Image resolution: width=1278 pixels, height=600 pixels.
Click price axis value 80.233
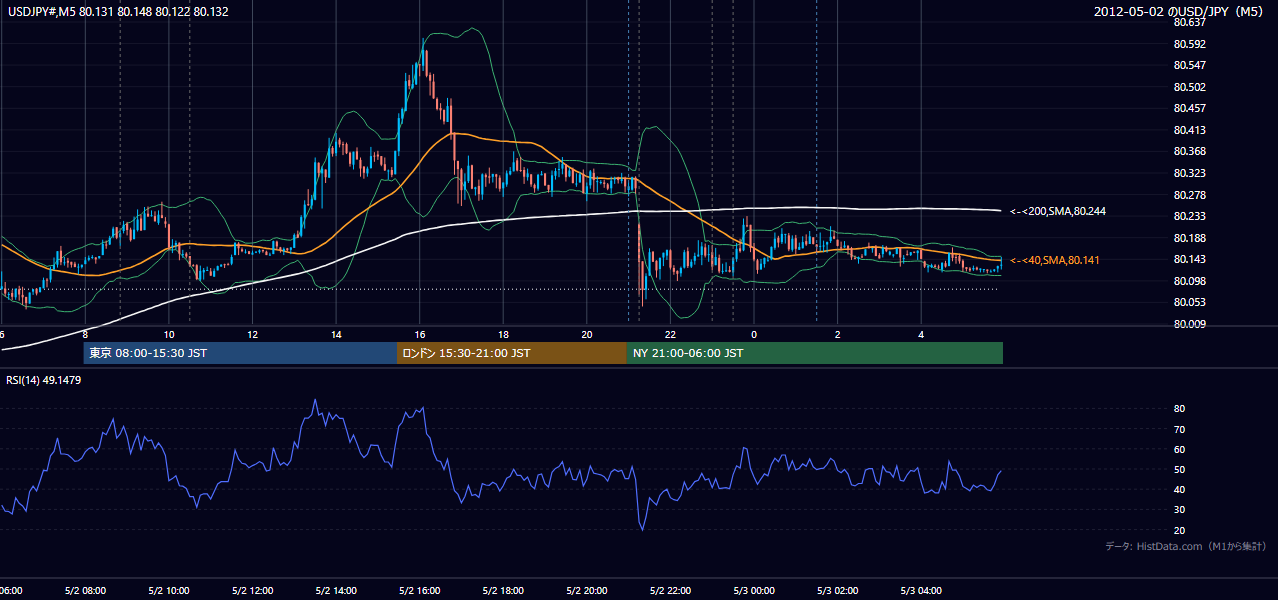(x=1189, y=216)
